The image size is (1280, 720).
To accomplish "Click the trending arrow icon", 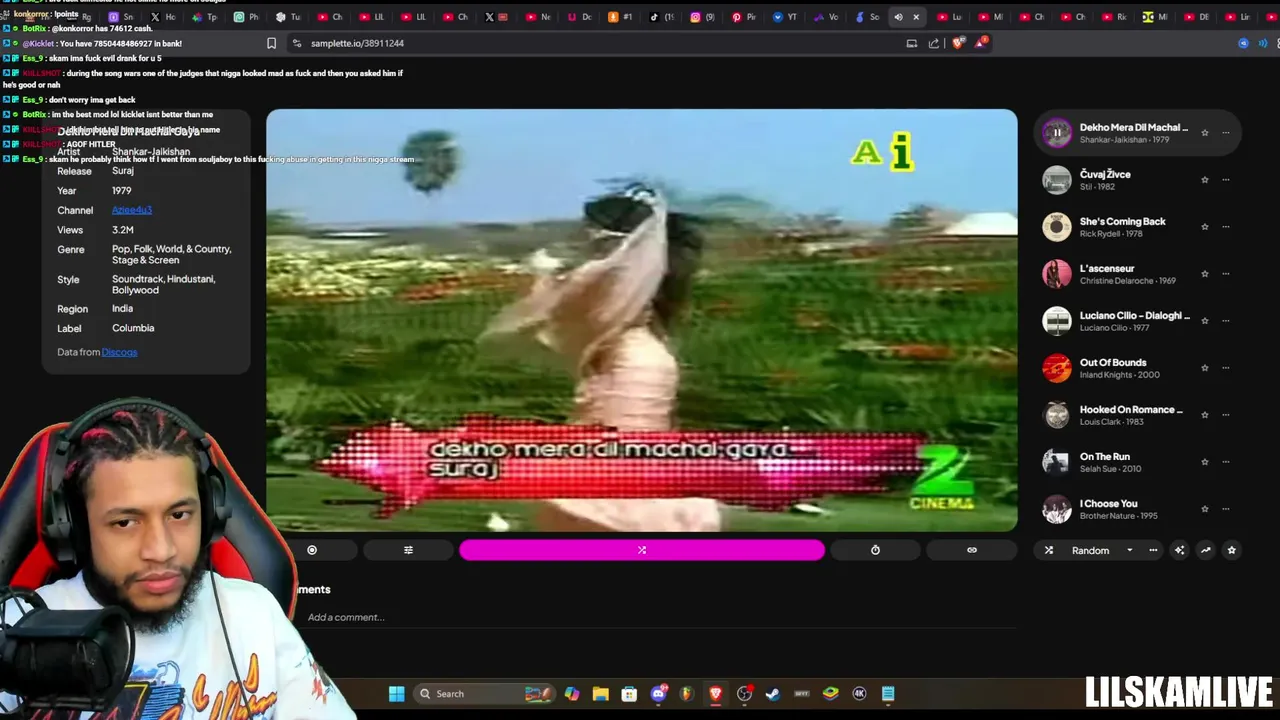I will click(x=1205, y=550).
